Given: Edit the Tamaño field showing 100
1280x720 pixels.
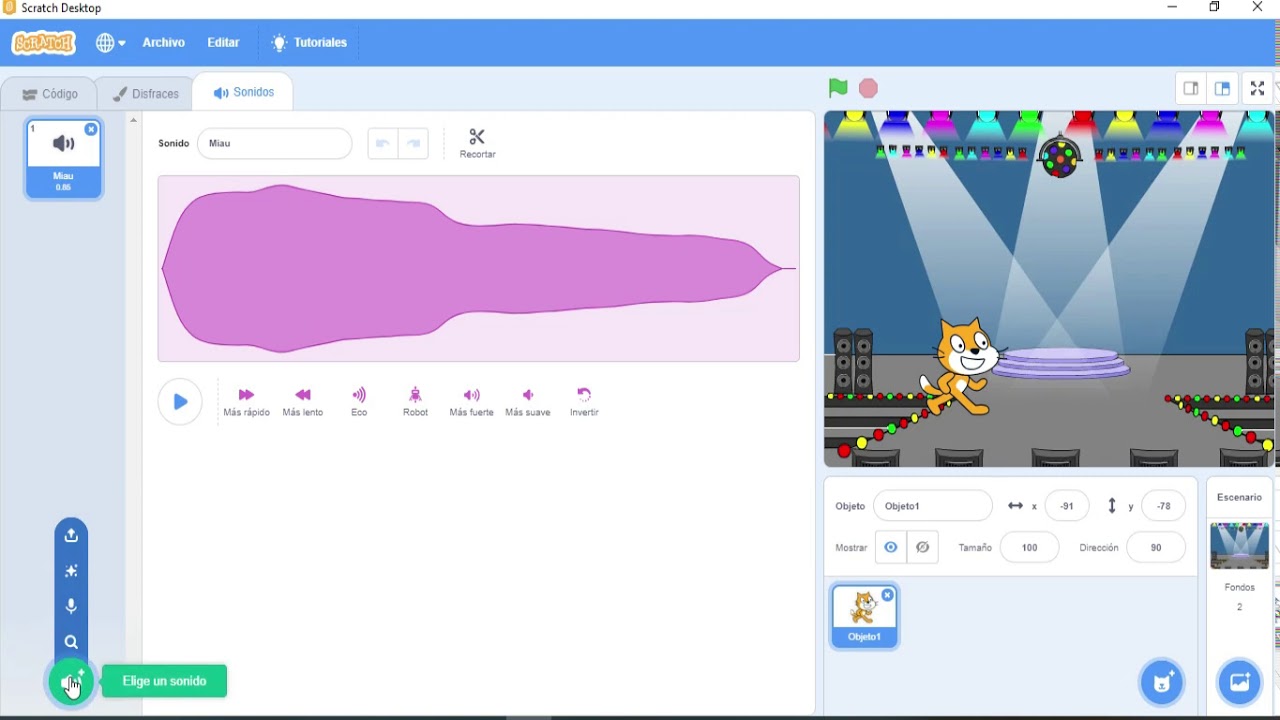Looking at the screenshot, I should [1029, 547].
